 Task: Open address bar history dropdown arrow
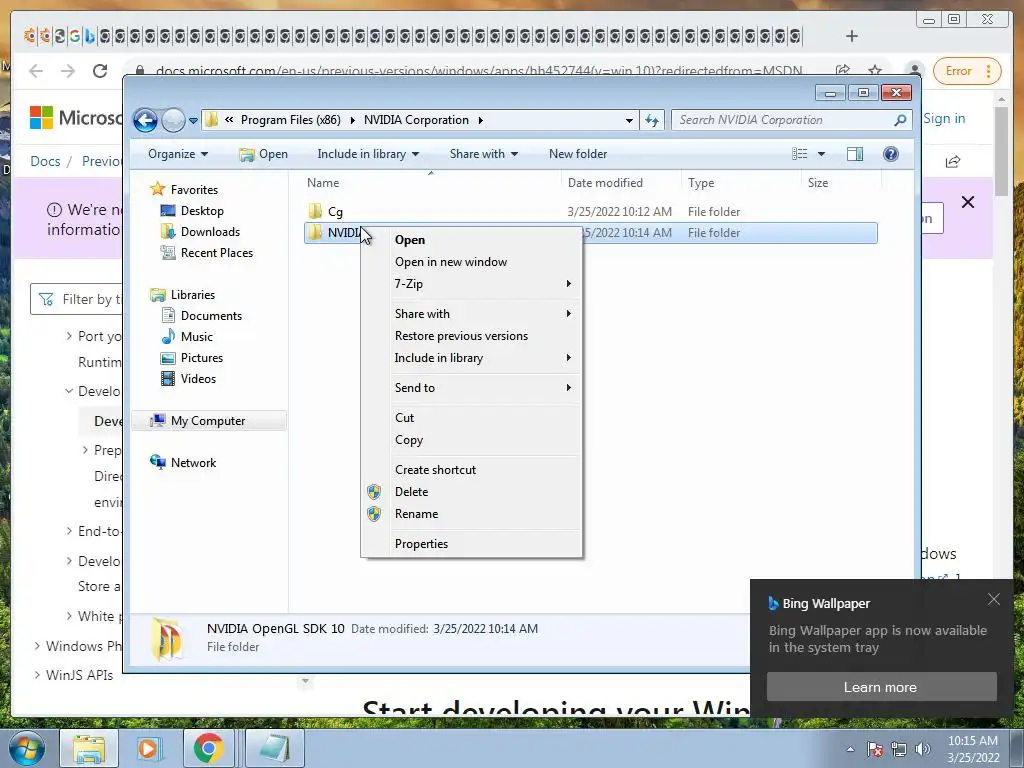click(x=629, y=120)
